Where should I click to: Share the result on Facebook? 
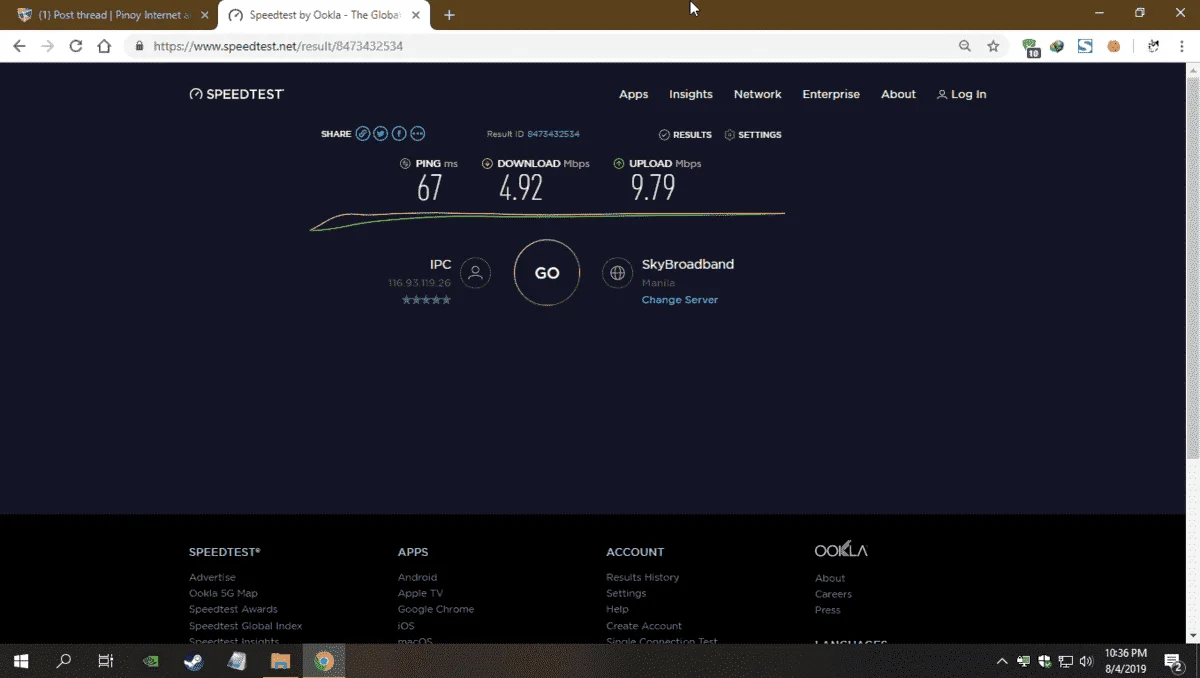[399, 134]
